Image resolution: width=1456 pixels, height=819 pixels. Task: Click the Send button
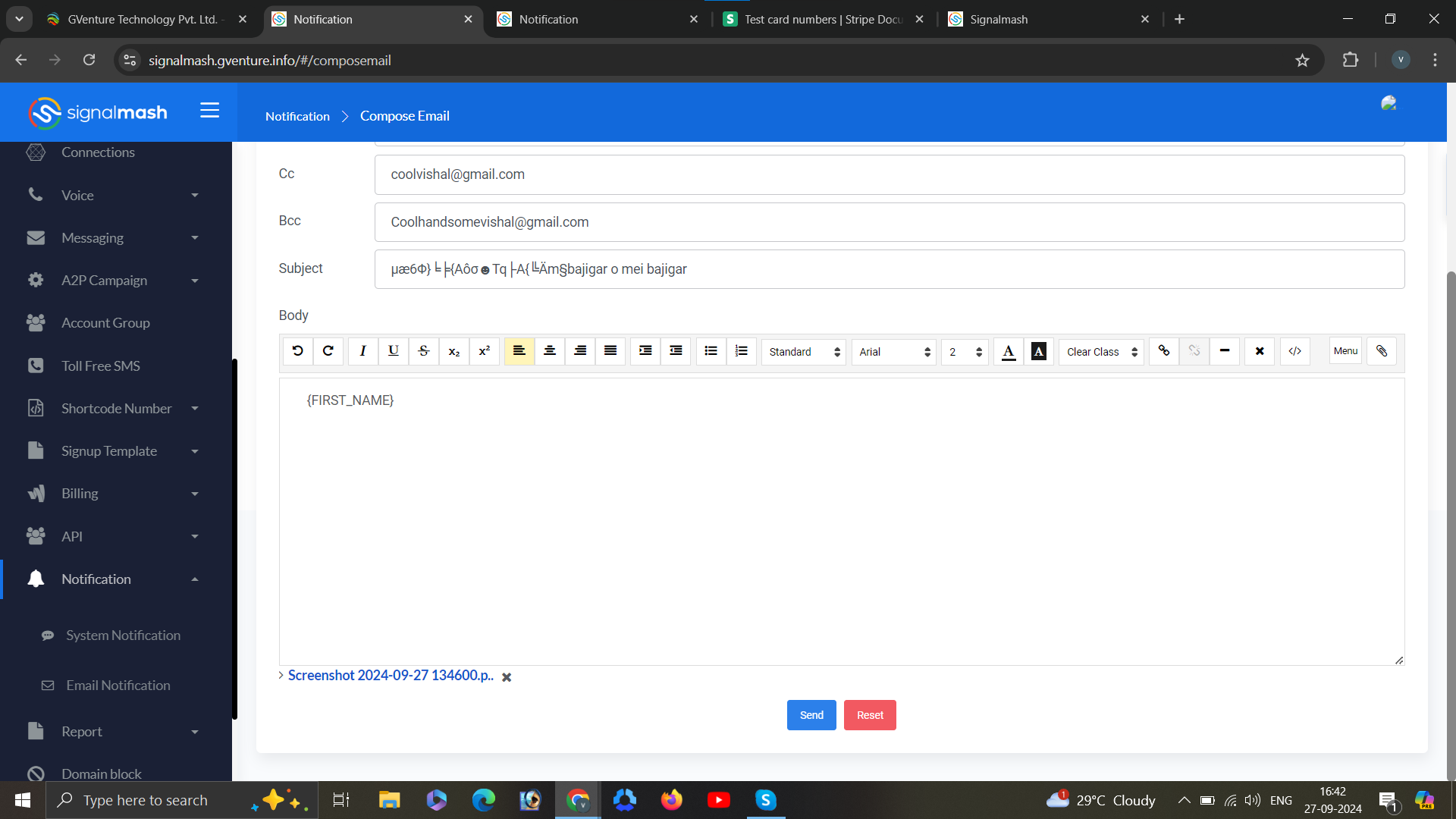click(x=811, y=715)
